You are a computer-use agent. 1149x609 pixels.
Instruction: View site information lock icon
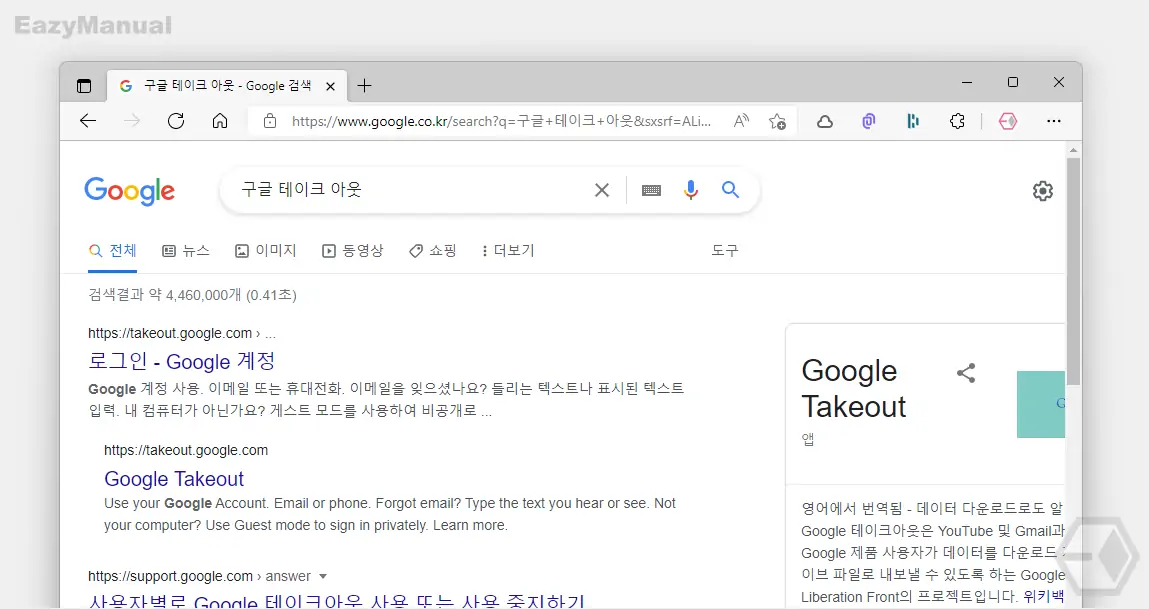pyautogui.click(x=270, y=121)
